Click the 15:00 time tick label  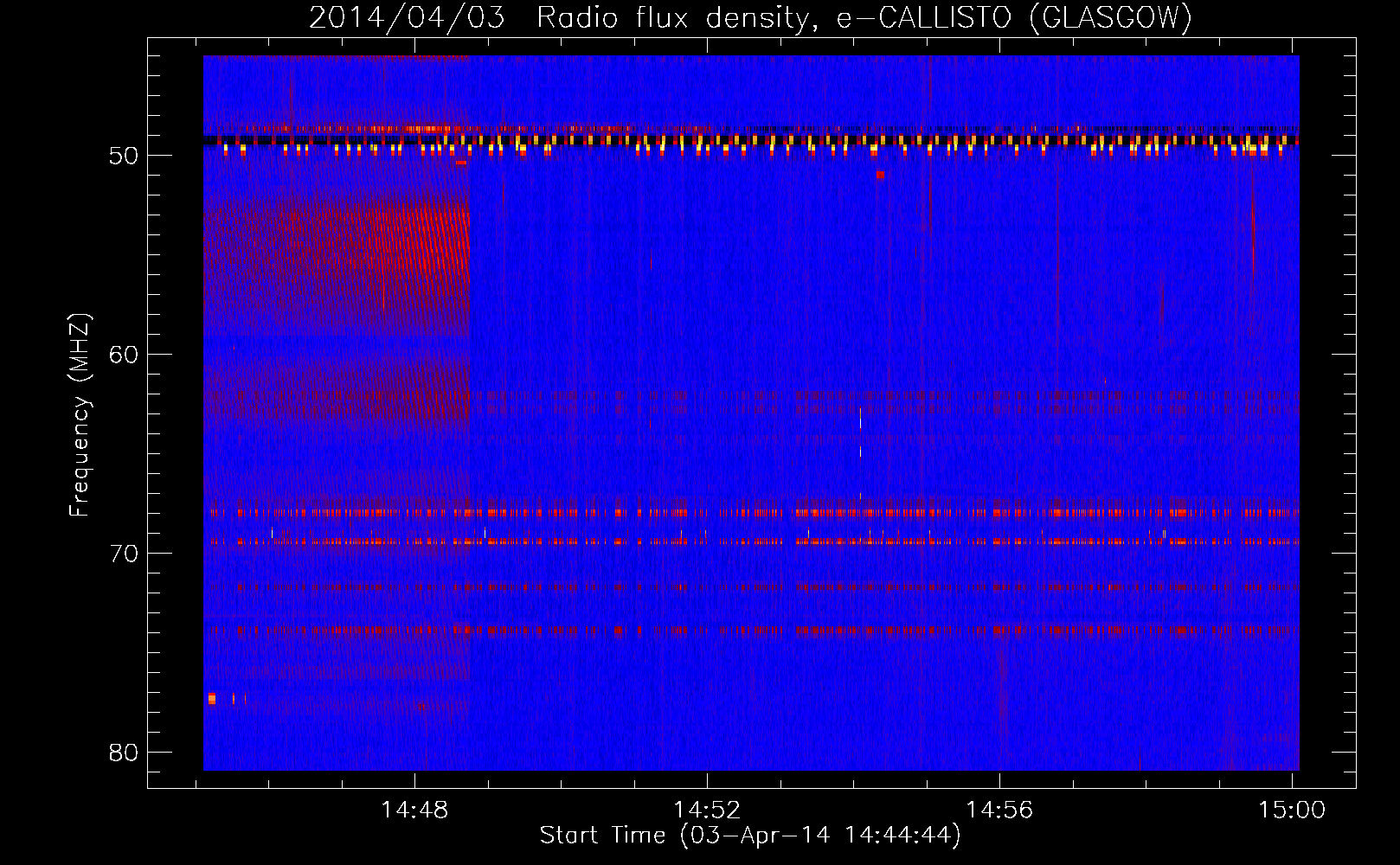pyautogui.click(x=1292, y=811)
